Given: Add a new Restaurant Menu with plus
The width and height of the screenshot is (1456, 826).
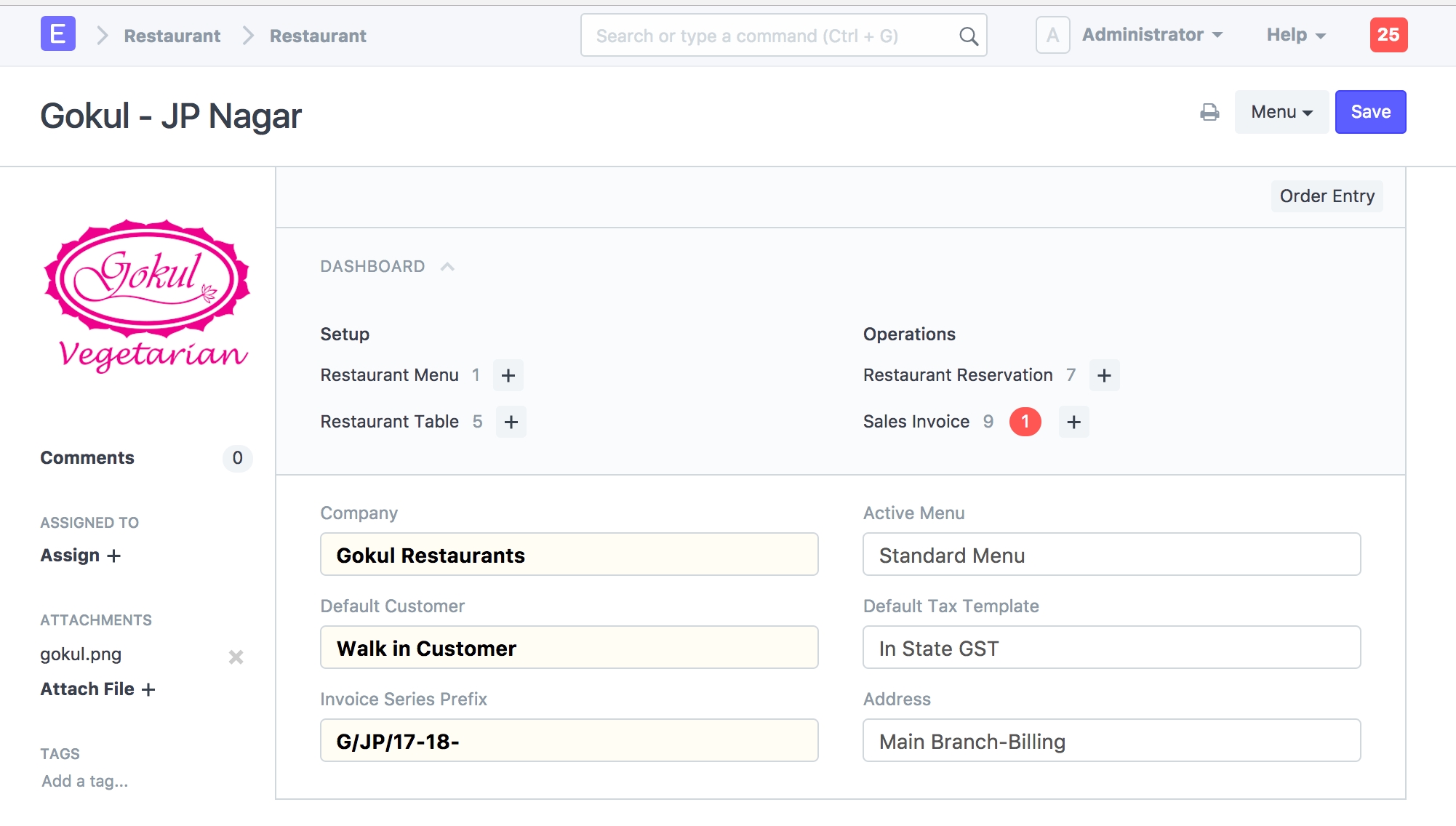Looking at the screenshot, I should 508,375.
